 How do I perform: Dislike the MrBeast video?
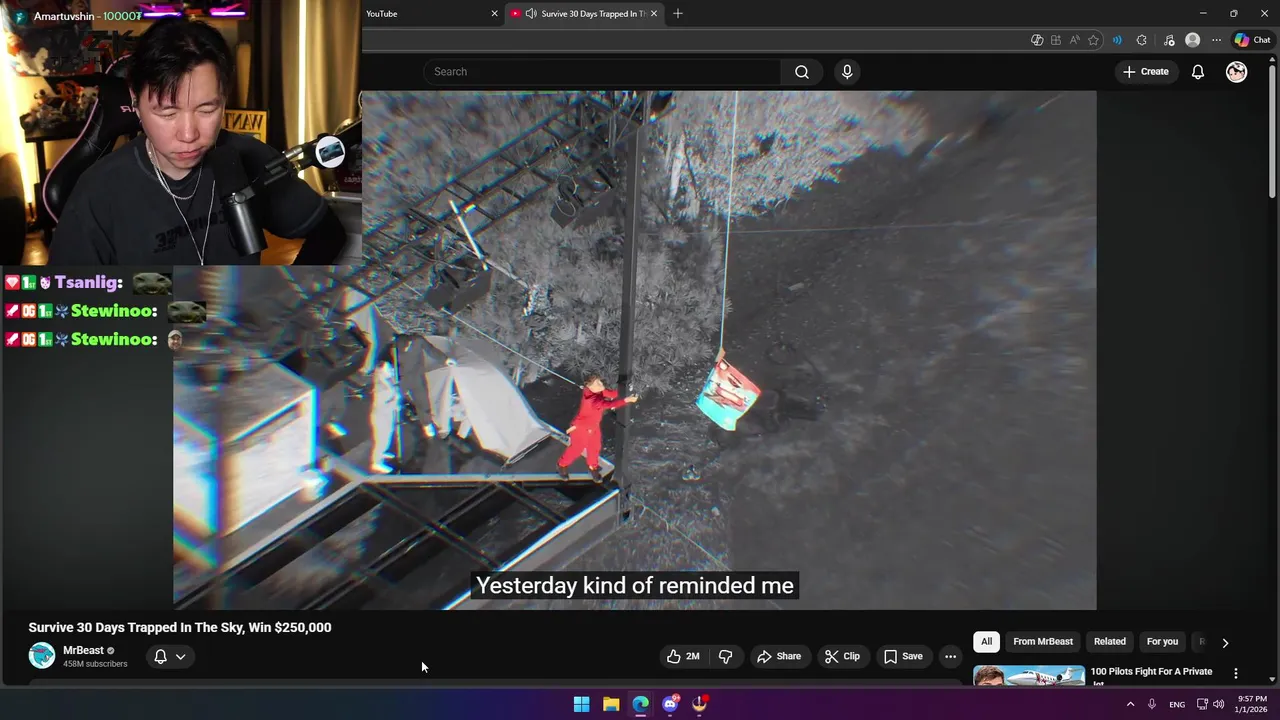coord(726,656)
